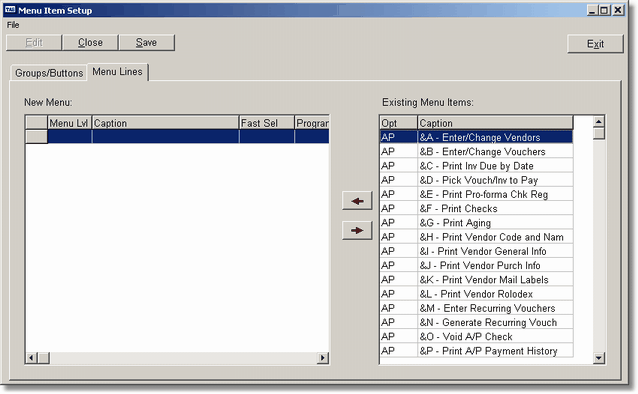Select '&M - Enter Recurring Vouchers' entry
This screenshot has height=394, width=638.
pyautogui.click(x=476, y=308)
